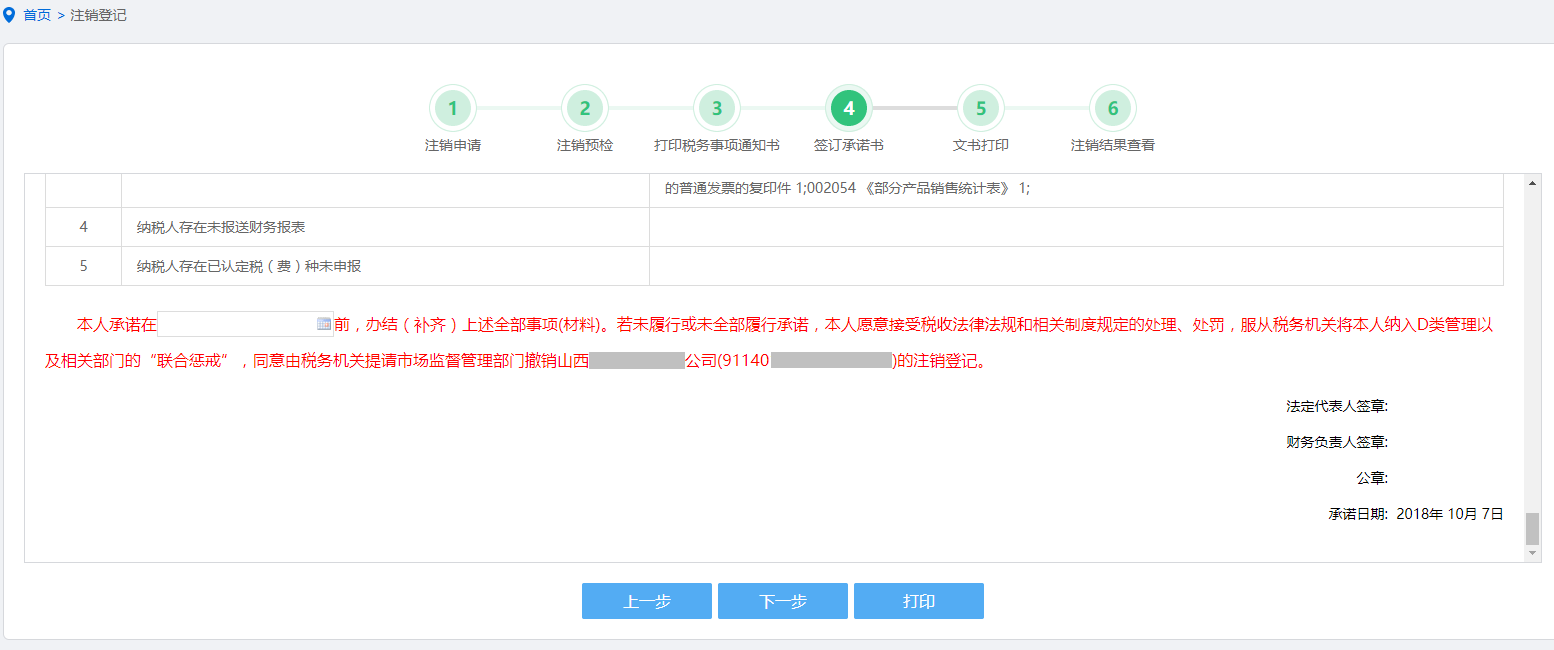Image resolution: width=1554 pixels, height=650 pixels.
Task: Click the location pin icon beside 首页
Action: click(x=10, y=15)
